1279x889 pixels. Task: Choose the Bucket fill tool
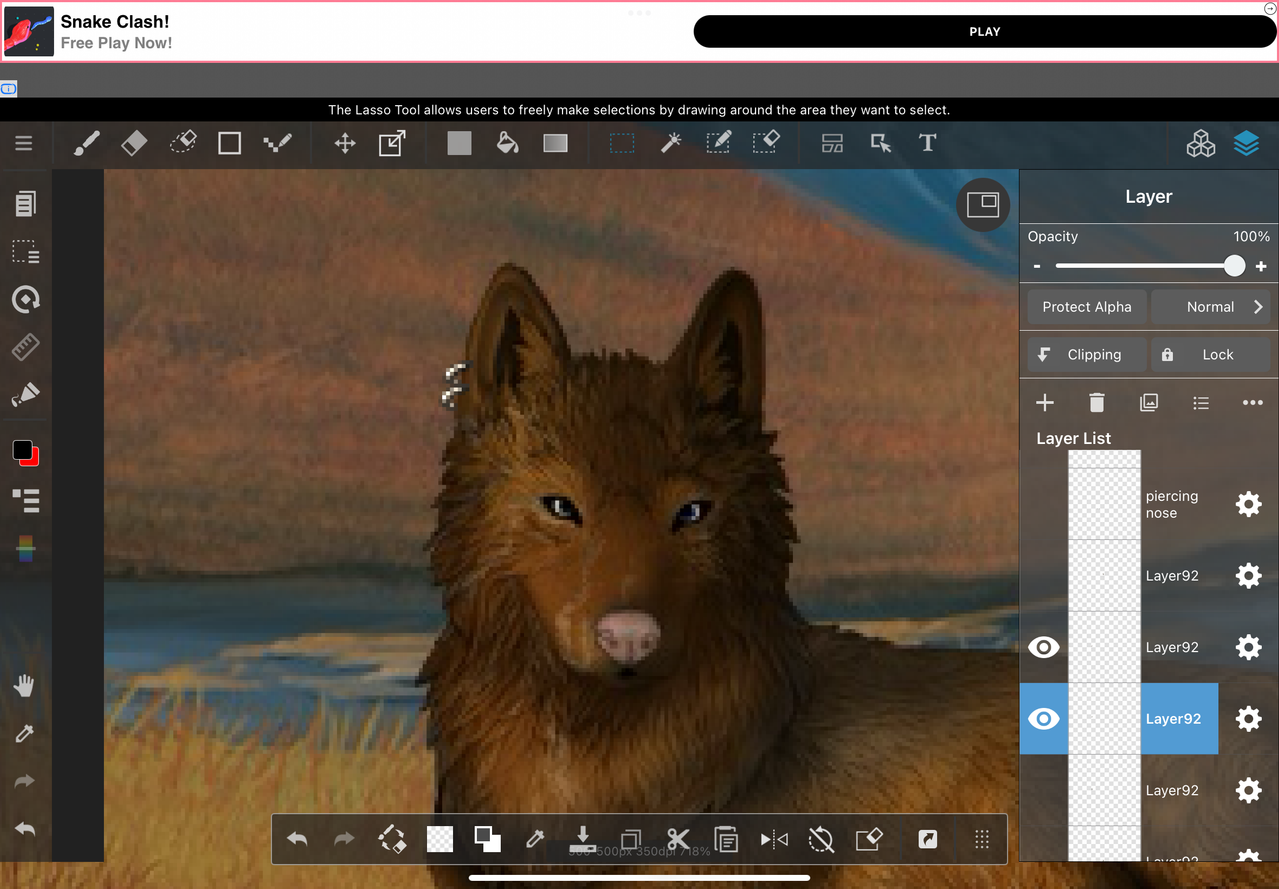(507, 144)
